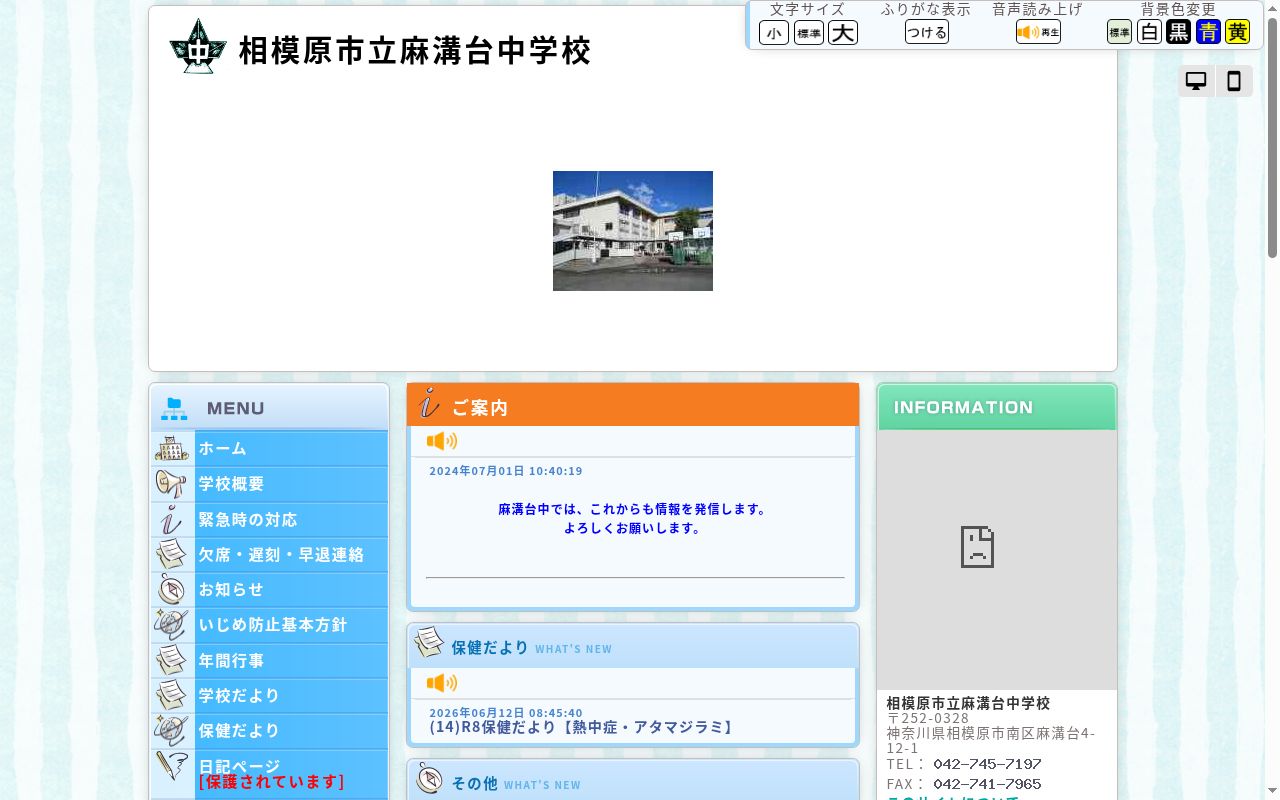This screenshot has height=800, width=1280.
Task: Open 緊急時の対応 menu item
Action: point(270,519)
